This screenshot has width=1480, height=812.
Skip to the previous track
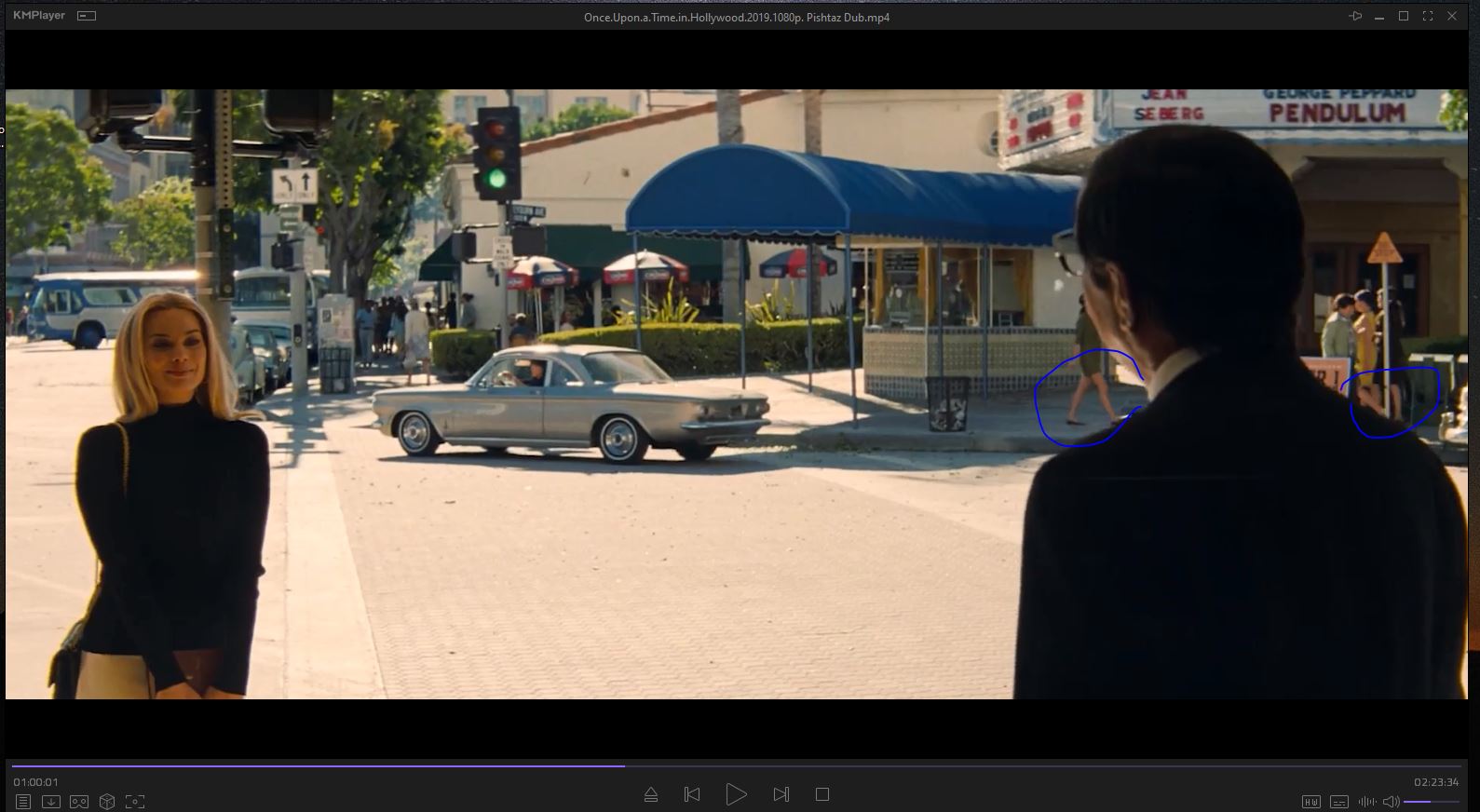pyautogui.click(x=692, y=794)
